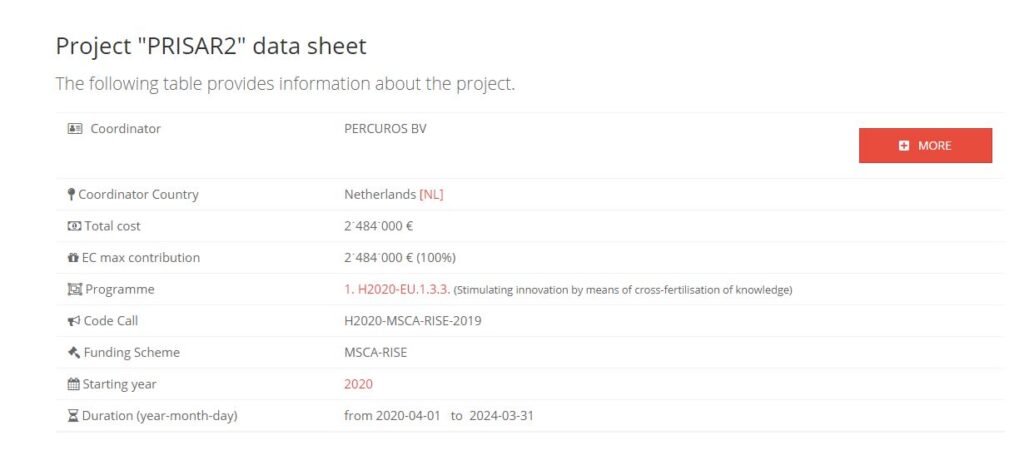Click the MSCA-RISE funding scheme value
The width and height of the screenshot is (1024, 465).
376,352
